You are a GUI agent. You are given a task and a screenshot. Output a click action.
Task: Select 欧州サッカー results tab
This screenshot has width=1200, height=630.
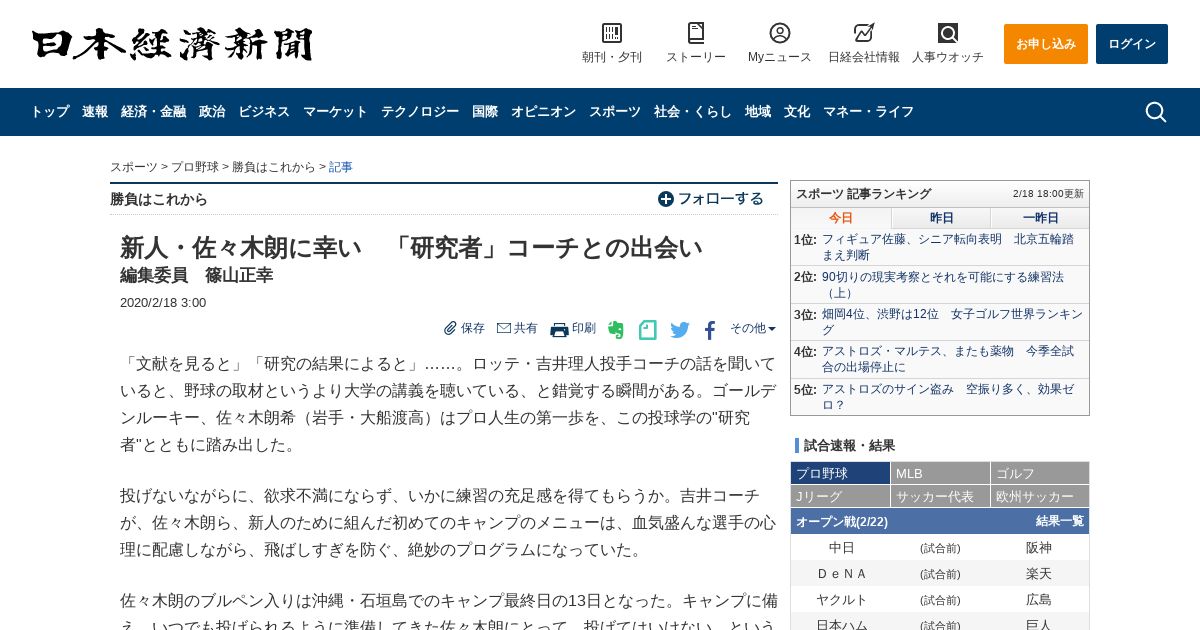[x=1040, y=496]
